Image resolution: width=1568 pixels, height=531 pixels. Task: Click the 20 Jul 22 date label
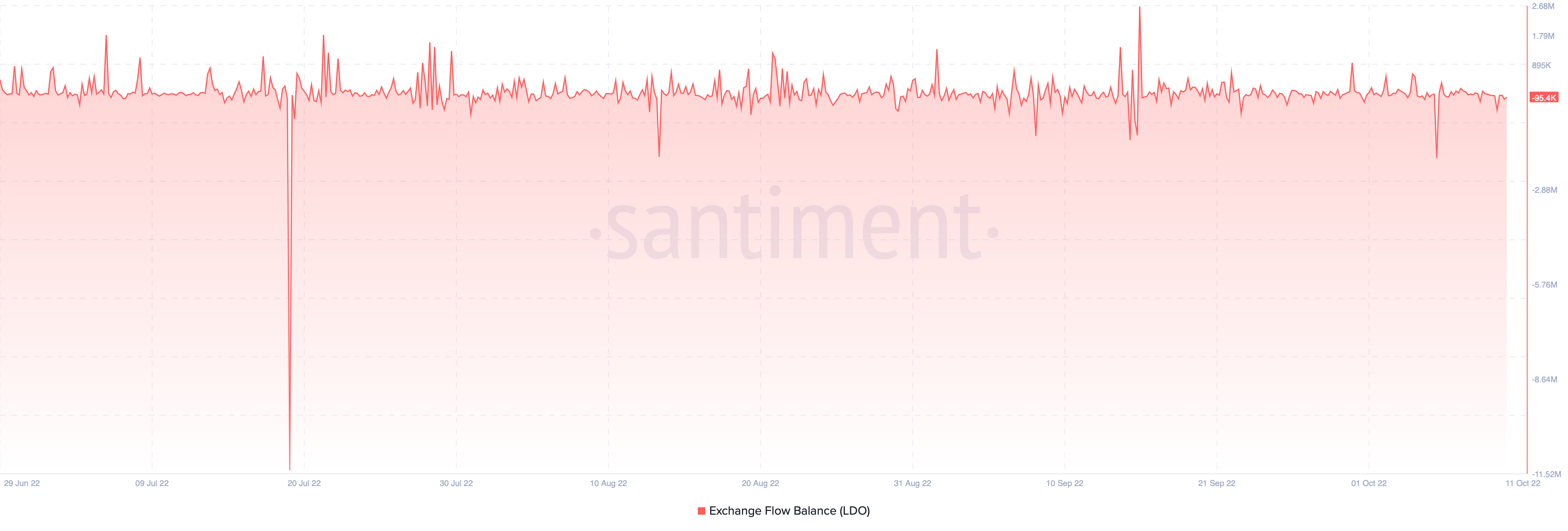[x=304, y=483]
